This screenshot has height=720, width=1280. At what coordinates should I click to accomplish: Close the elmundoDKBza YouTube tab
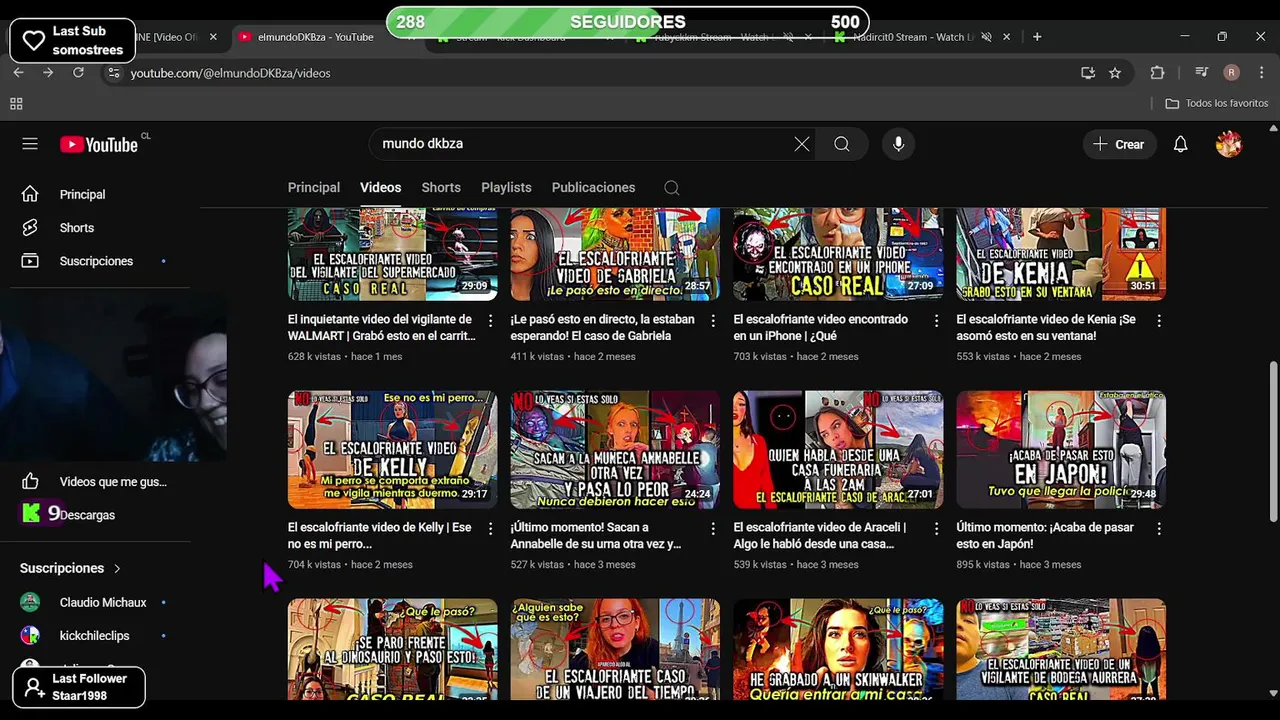410,37
